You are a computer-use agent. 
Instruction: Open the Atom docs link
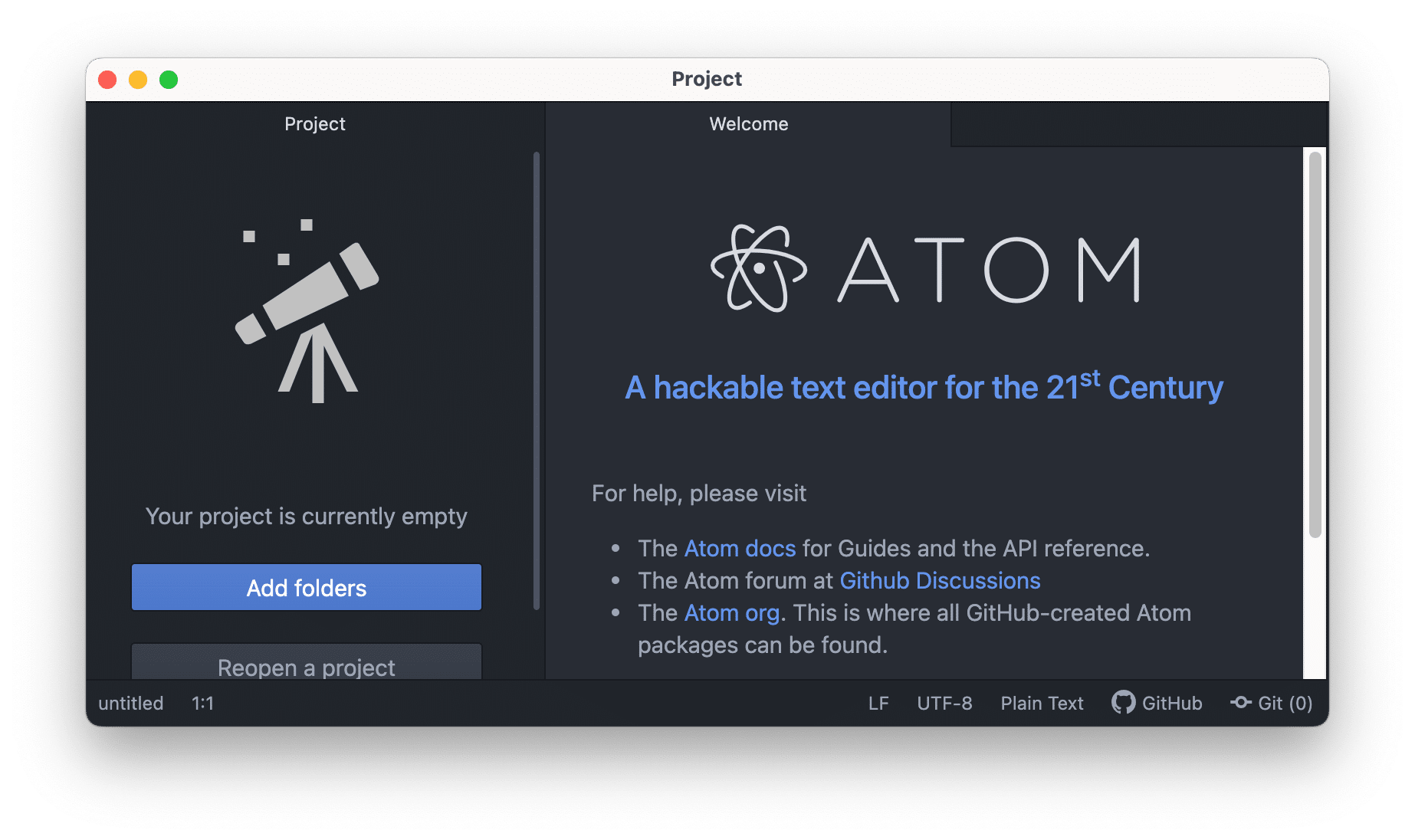[738, 548]
